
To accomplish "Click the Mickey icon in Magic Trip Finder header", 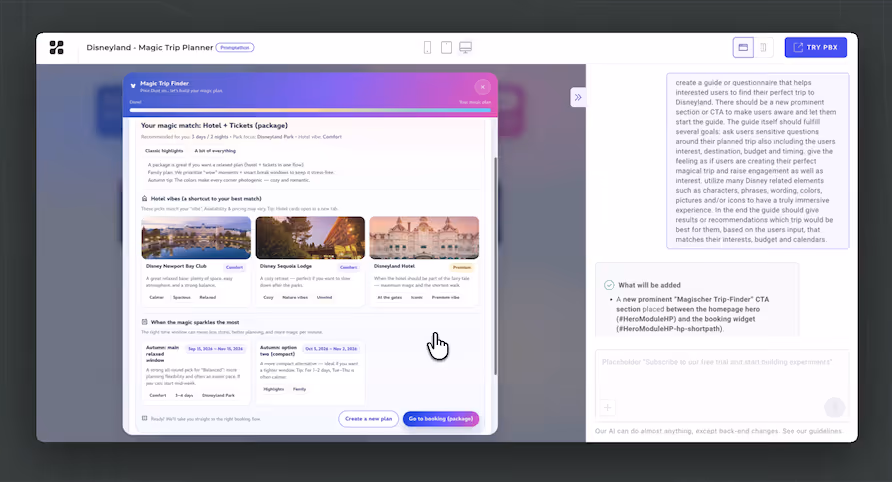I will click(x=133, y=86).
